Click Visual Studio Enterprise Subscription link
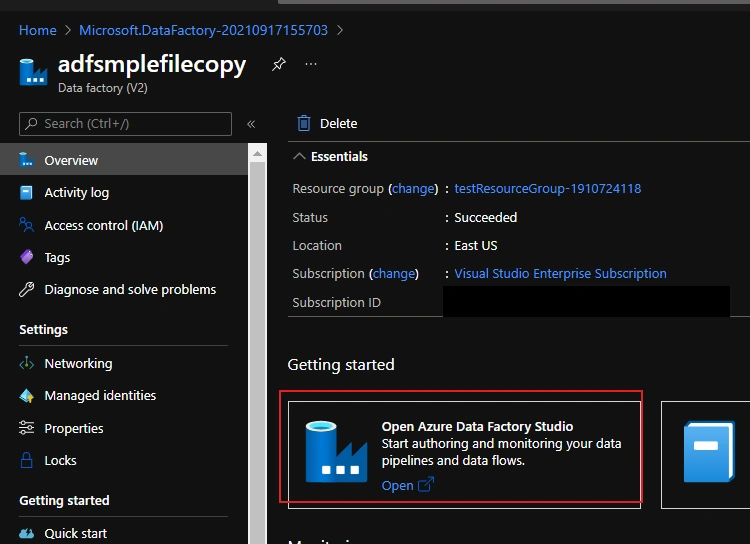The width and height of the screenshot is (750, 544). tap(560, 274)
